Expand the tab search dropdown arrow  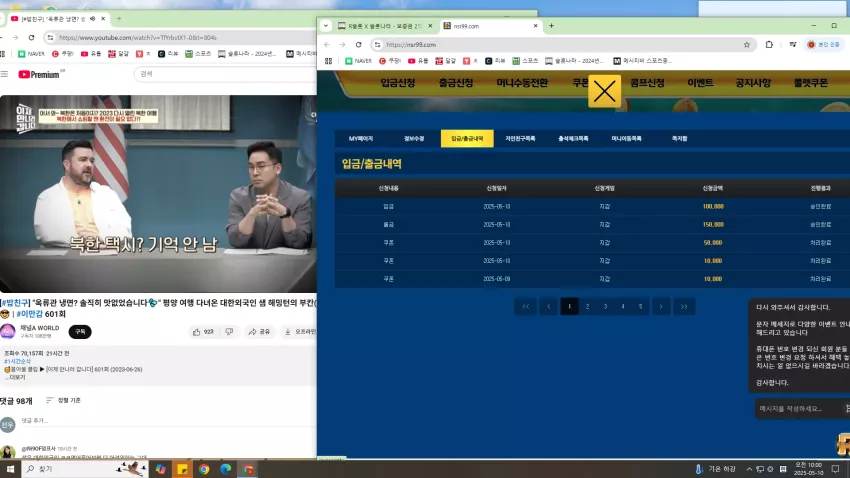coord(326,25)
